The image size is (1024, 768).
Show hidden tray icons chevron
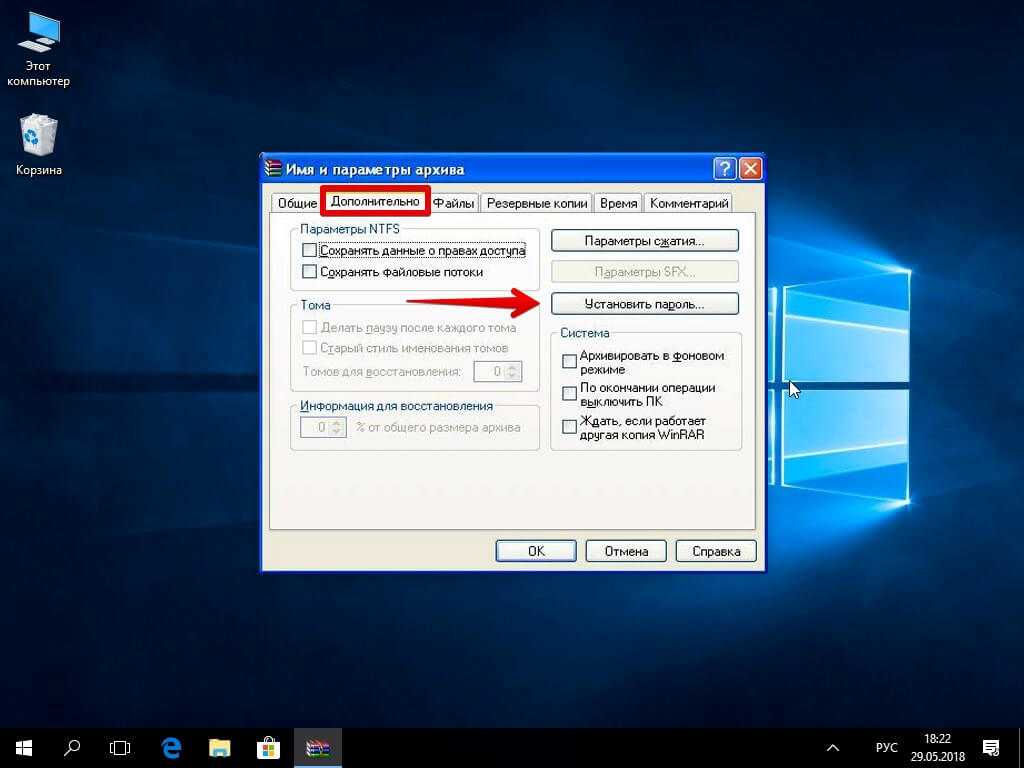pos(833,748)
